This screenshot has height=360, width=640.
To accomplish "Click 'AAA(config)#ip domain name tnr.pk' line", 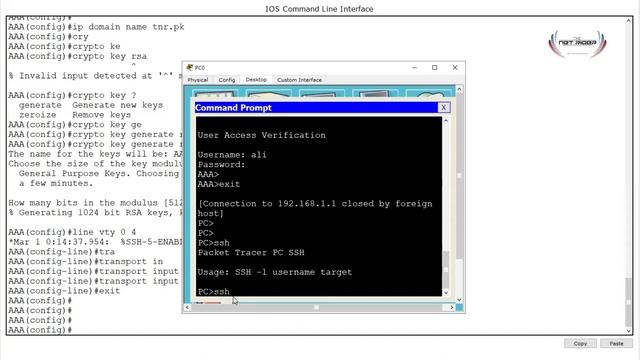I will point(96,27).
